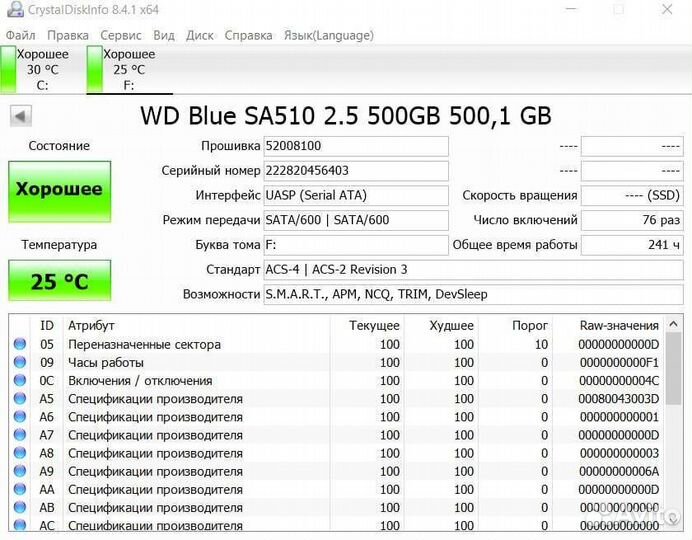This screenshot has height=540, width=692.
Task: Click the features field S.M.A.R.T., APM, NCQ
Action: [474, 294]
